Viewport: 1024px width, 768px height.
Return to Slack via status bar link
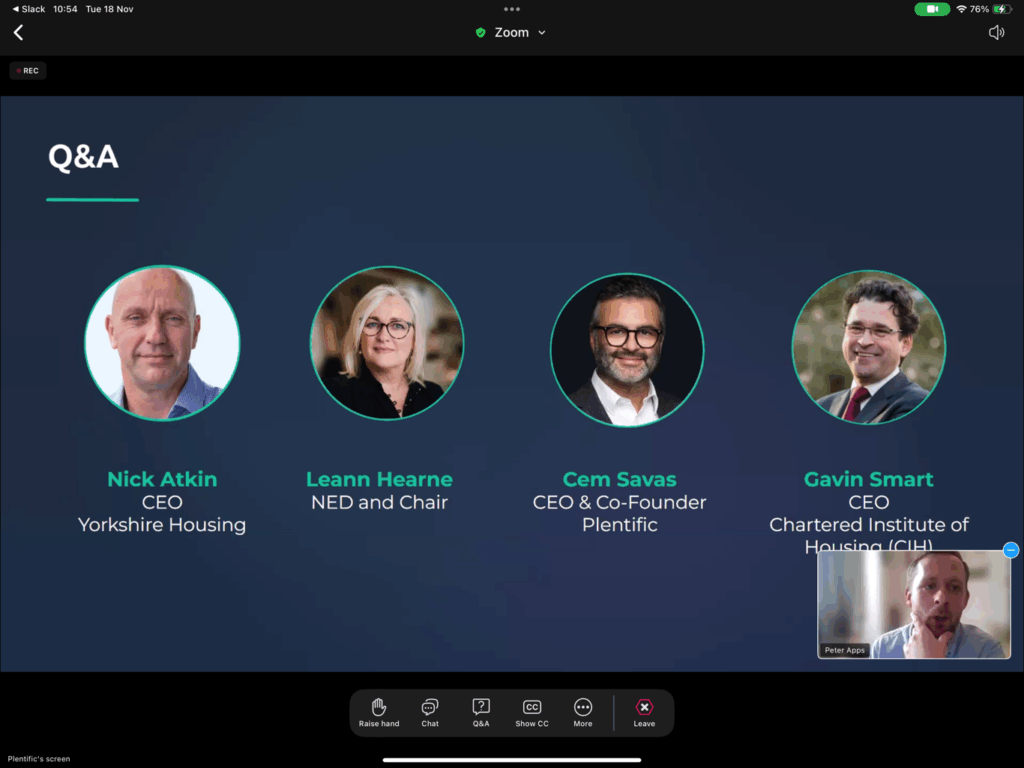[28, 9]
